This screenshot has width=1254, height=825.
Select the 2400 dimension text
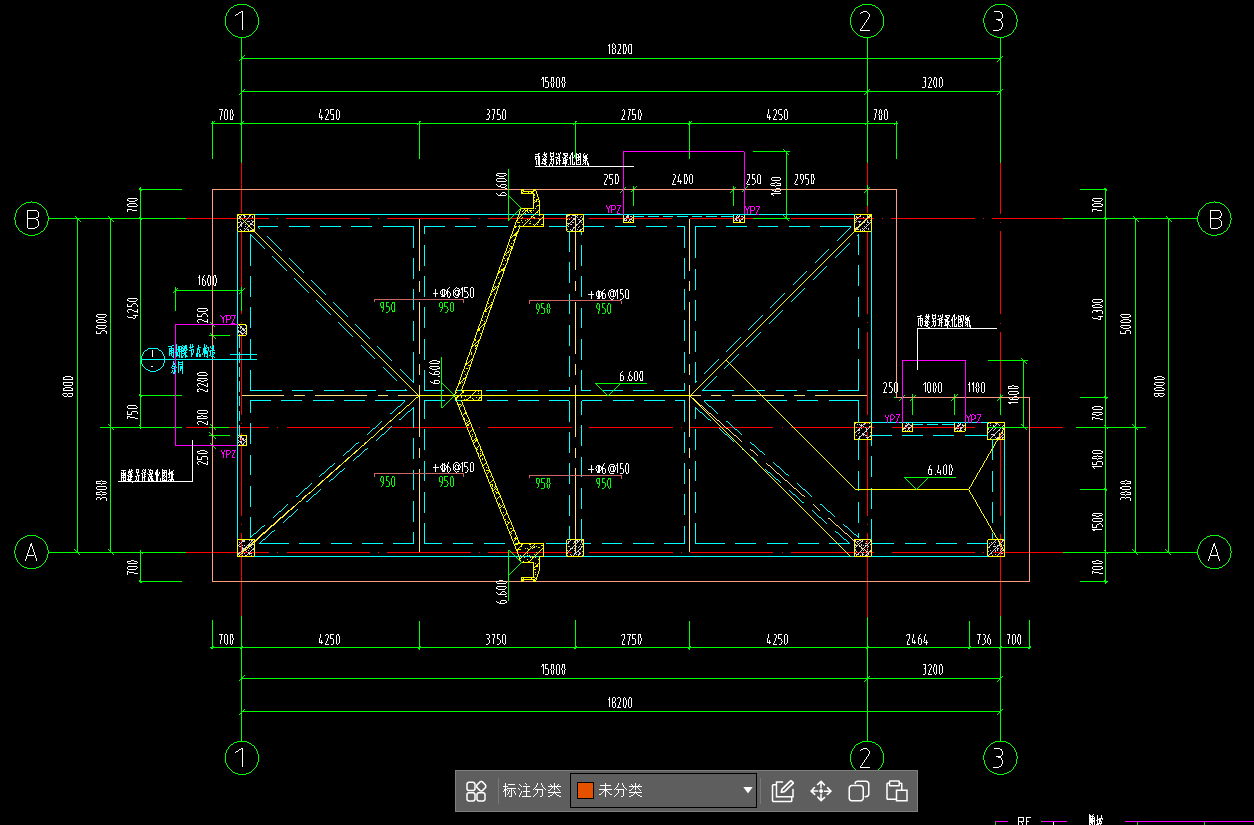click(682, 180)
